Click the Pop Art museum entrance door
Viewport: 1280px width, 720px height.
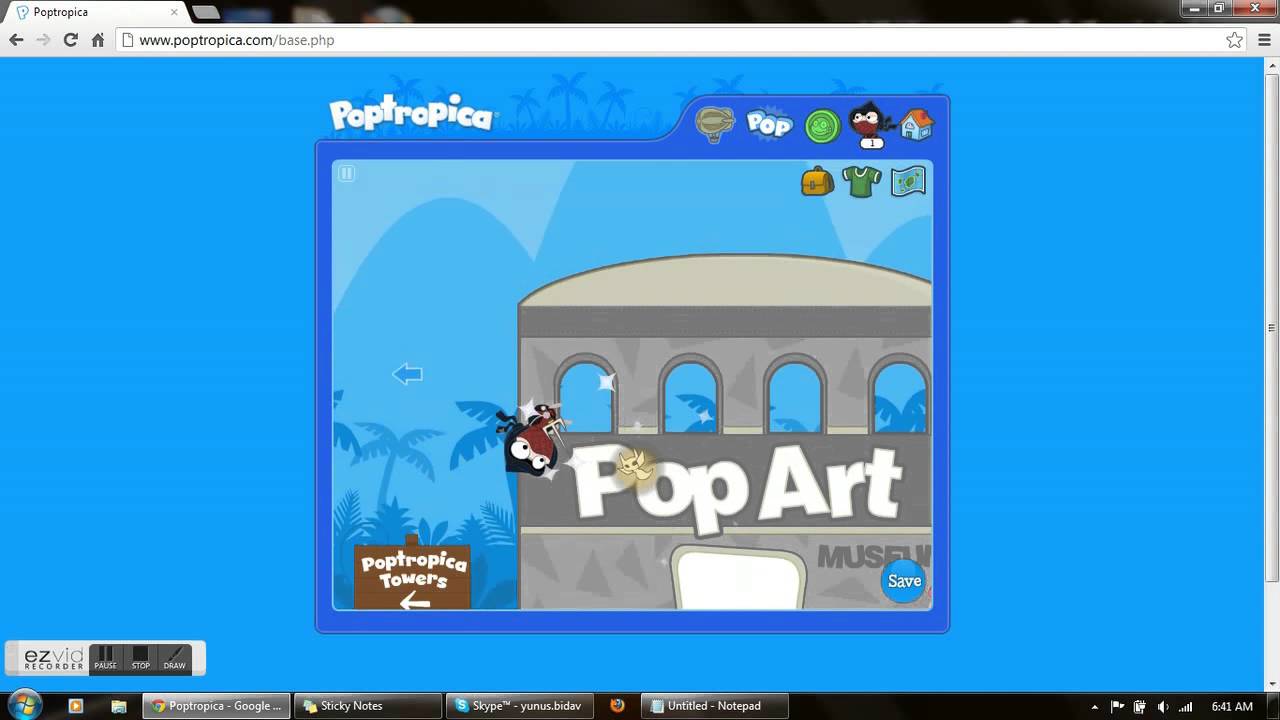click(738, 577)
